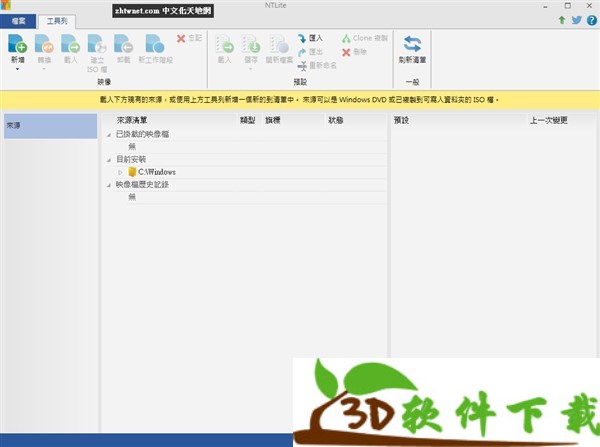The height and width of the screenshot is (447, 600).
Task: Click the 旗標 (Flags) column header
Action: (x=273, y=120)
